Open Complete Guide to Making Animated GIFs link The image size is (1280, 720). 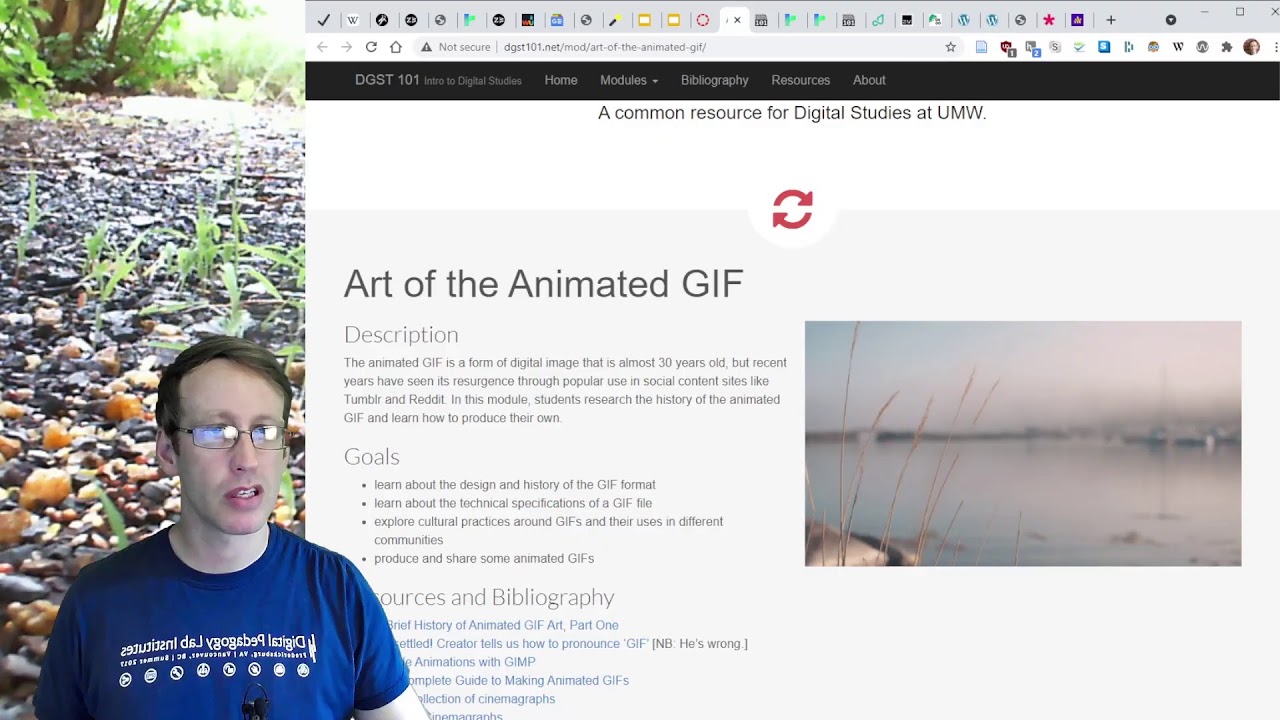[518, 680]
